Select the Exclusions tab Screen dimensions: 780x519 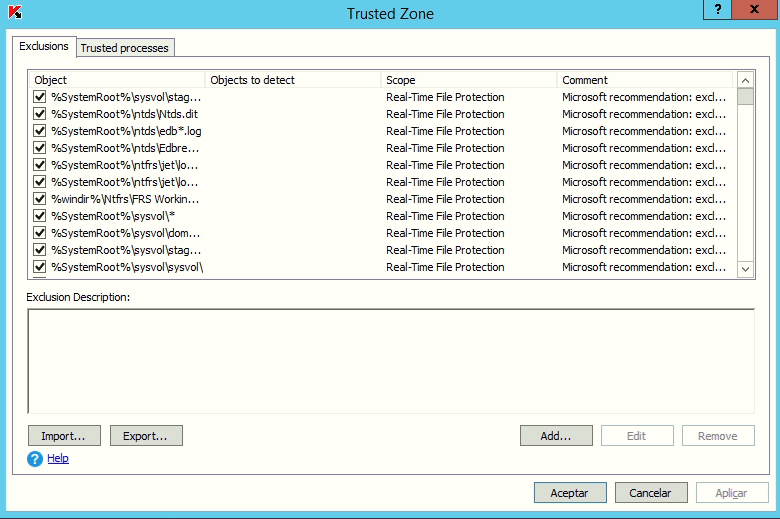pos(44,46)
